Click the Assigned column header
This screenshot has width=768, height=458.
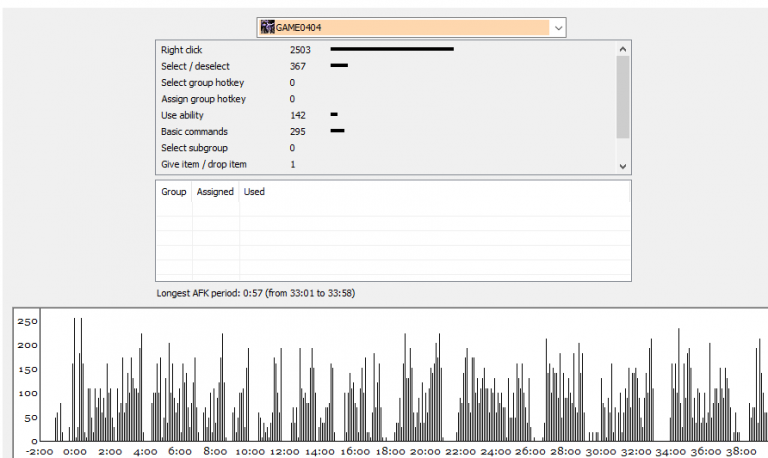point(215,192)
